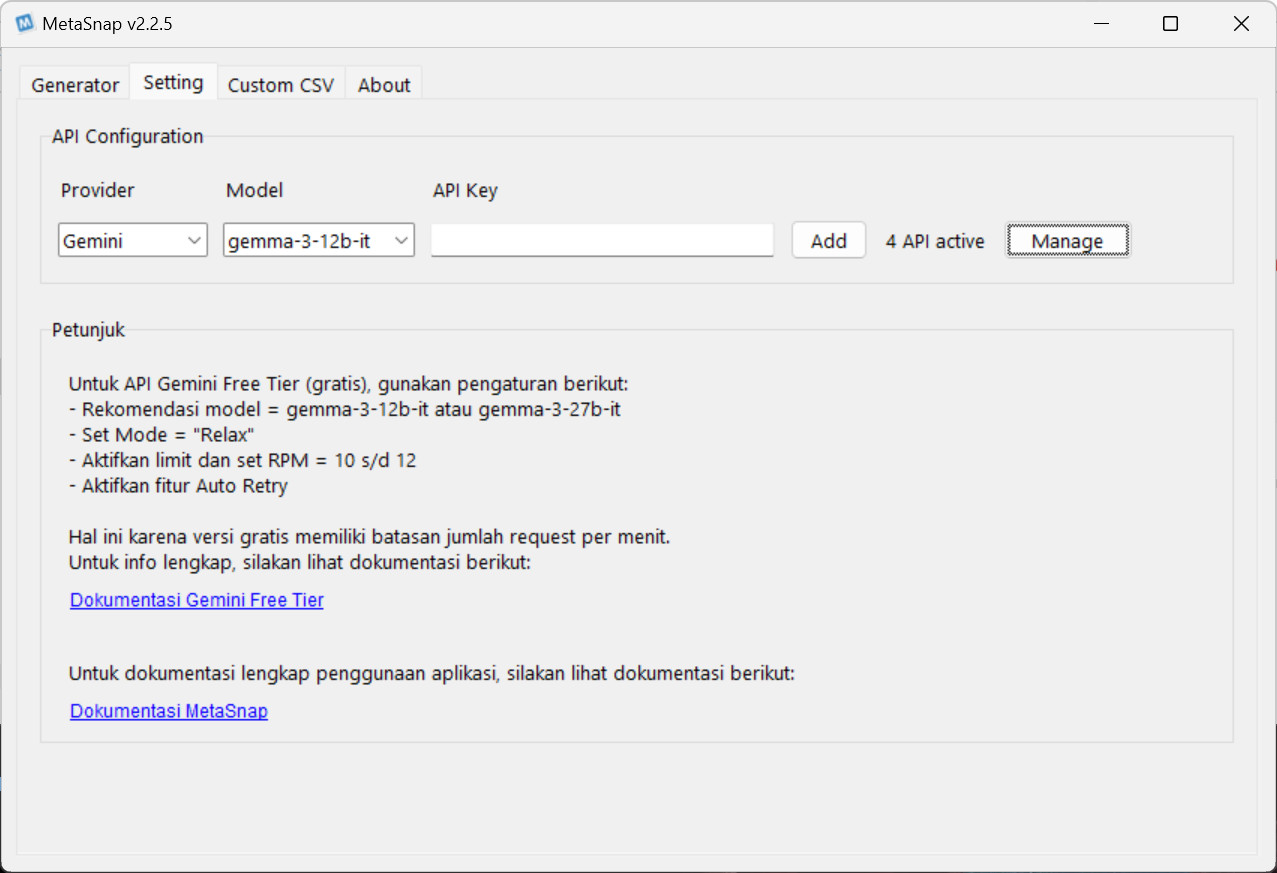
Task: Focus the API Key input field
Action: (602, 240)
